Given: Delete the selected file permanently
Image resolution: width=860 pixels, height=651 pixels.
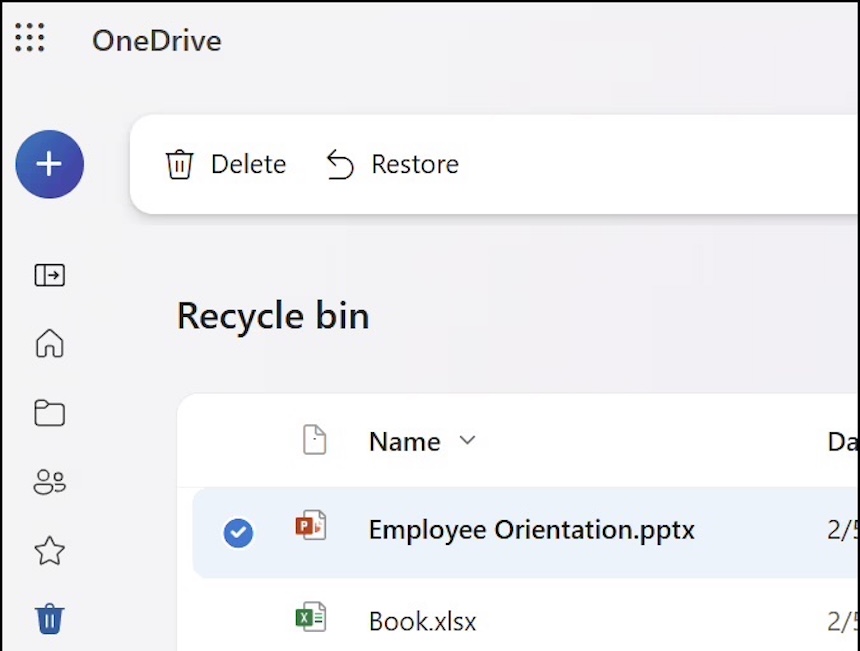Looking at the screenshot, I should (226, 164).
